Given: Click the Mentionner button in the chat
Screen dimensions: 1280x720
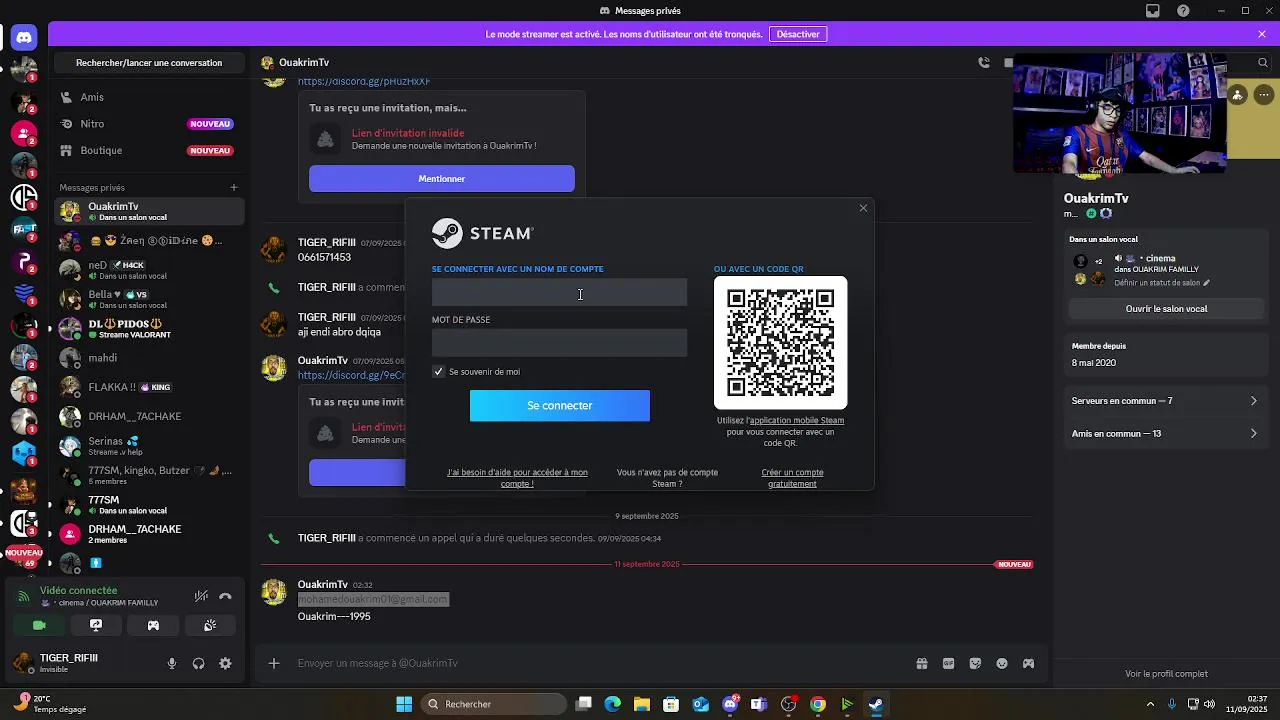Looking at the screenshot, I should [x=442, y=179].
